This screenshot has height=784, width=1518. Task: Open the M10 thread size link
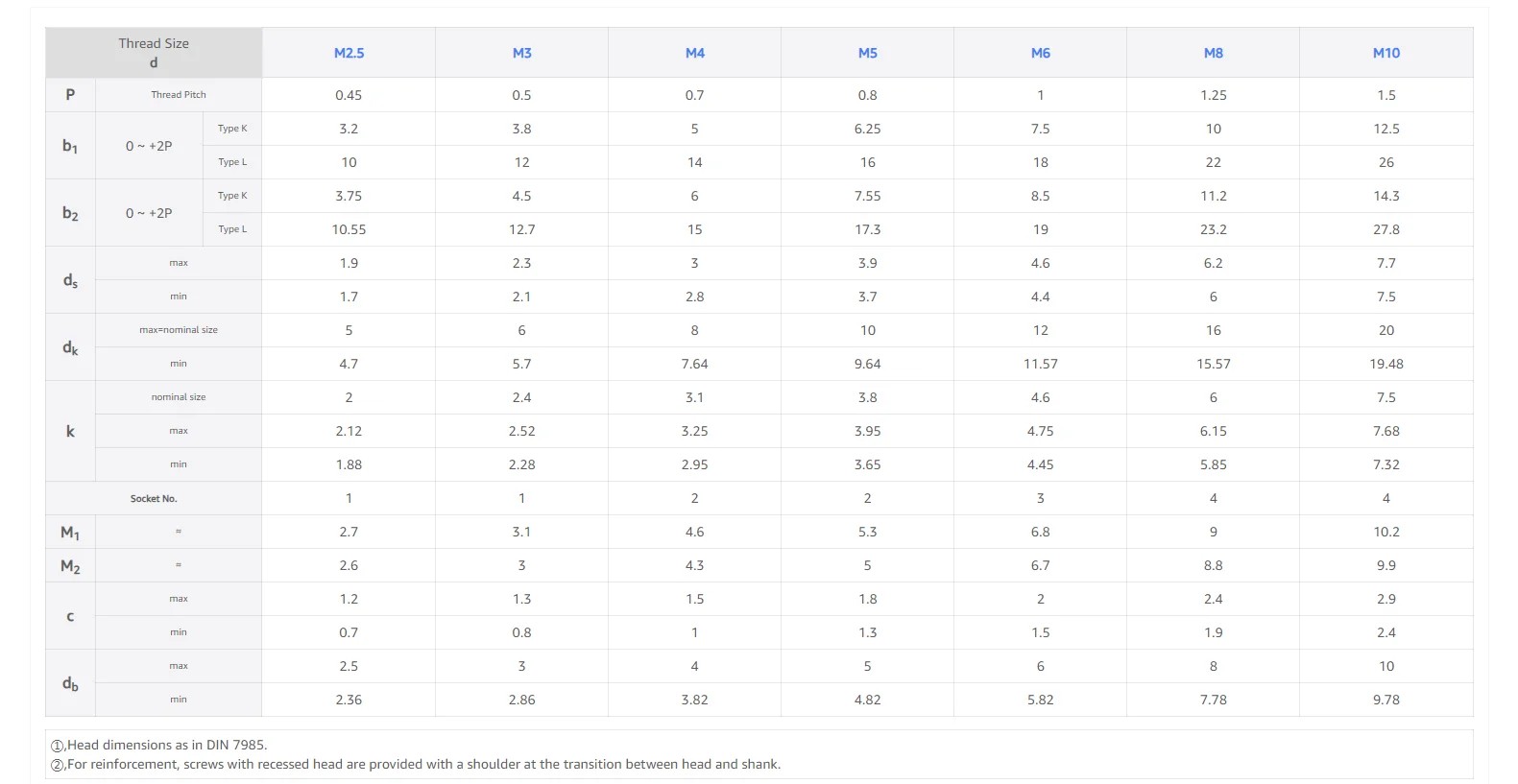(x=1385, y=53)
